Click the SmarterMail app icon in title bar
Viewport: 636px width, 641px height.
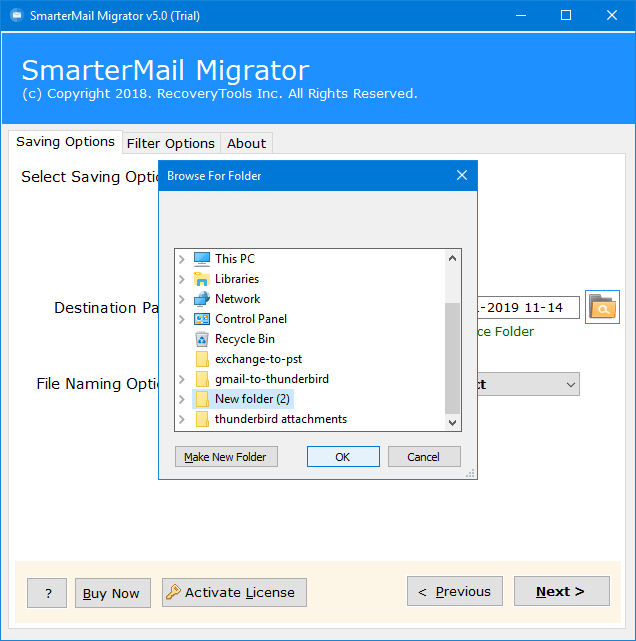pyautogui.click(x=17, y=16)
